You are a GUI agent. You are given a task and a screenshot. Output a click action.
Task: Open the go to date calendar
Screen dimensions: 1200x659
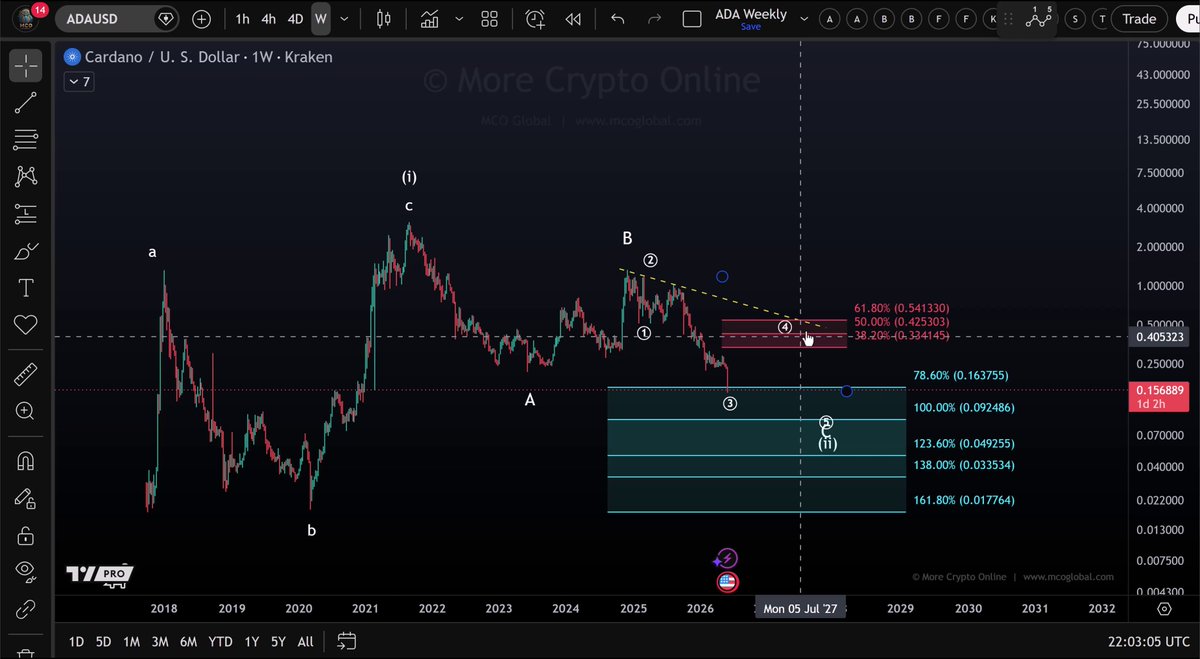pos(347,641)
